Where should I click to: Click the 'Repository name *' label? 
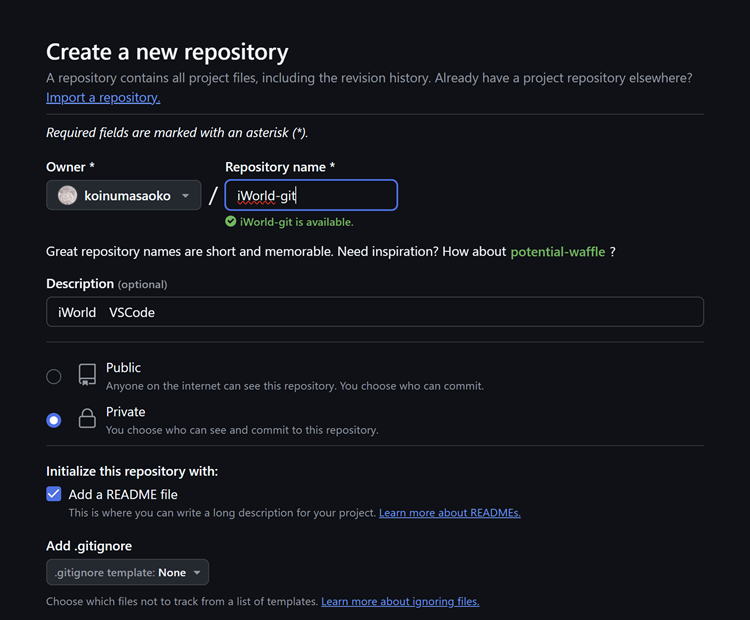[280, 167]
